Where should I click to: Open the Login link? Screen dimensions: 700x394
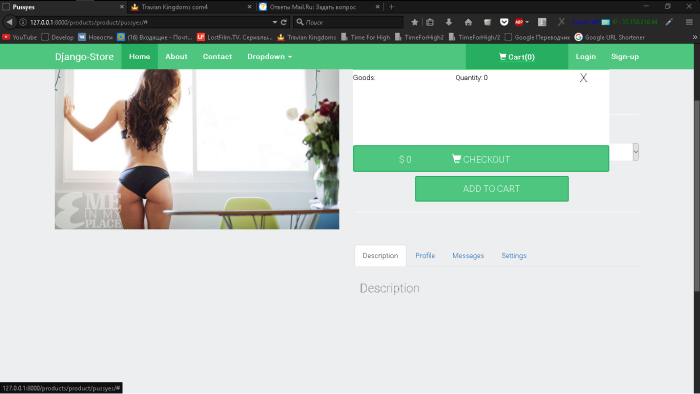585,57
